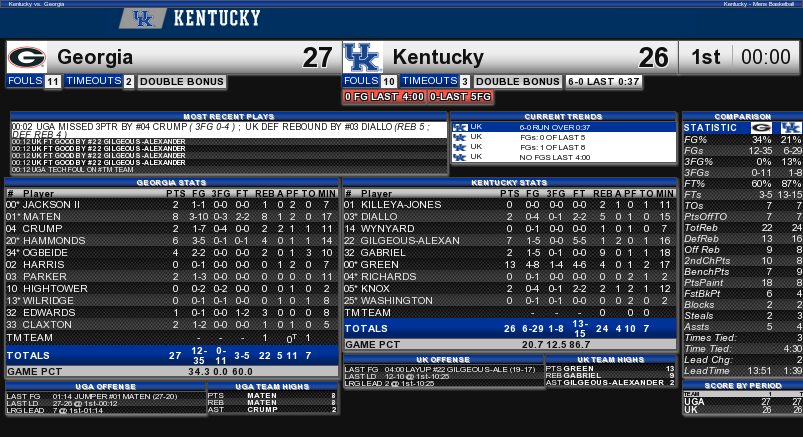Open the SCORE BY PERIOD header
The image size is (803, 437).
pyautogui.click(x=743, y=385)
